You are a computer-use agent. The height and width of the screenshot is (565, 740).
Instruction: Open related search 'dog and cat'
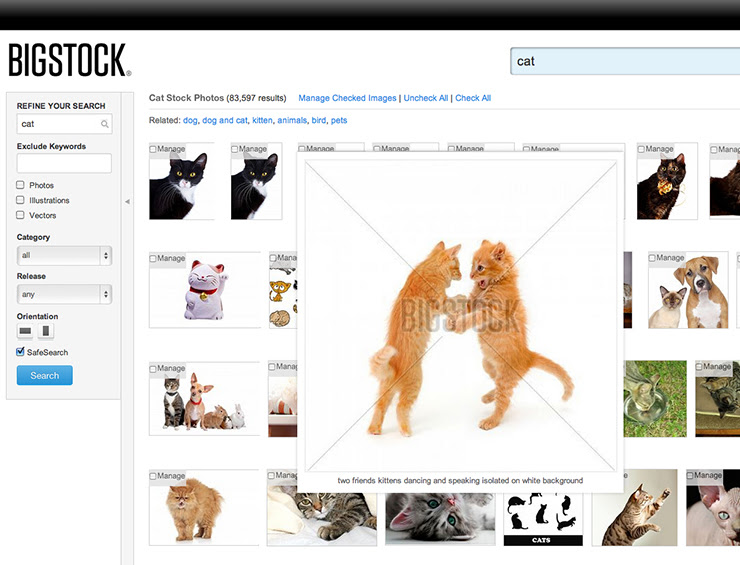tap(225, 120)
